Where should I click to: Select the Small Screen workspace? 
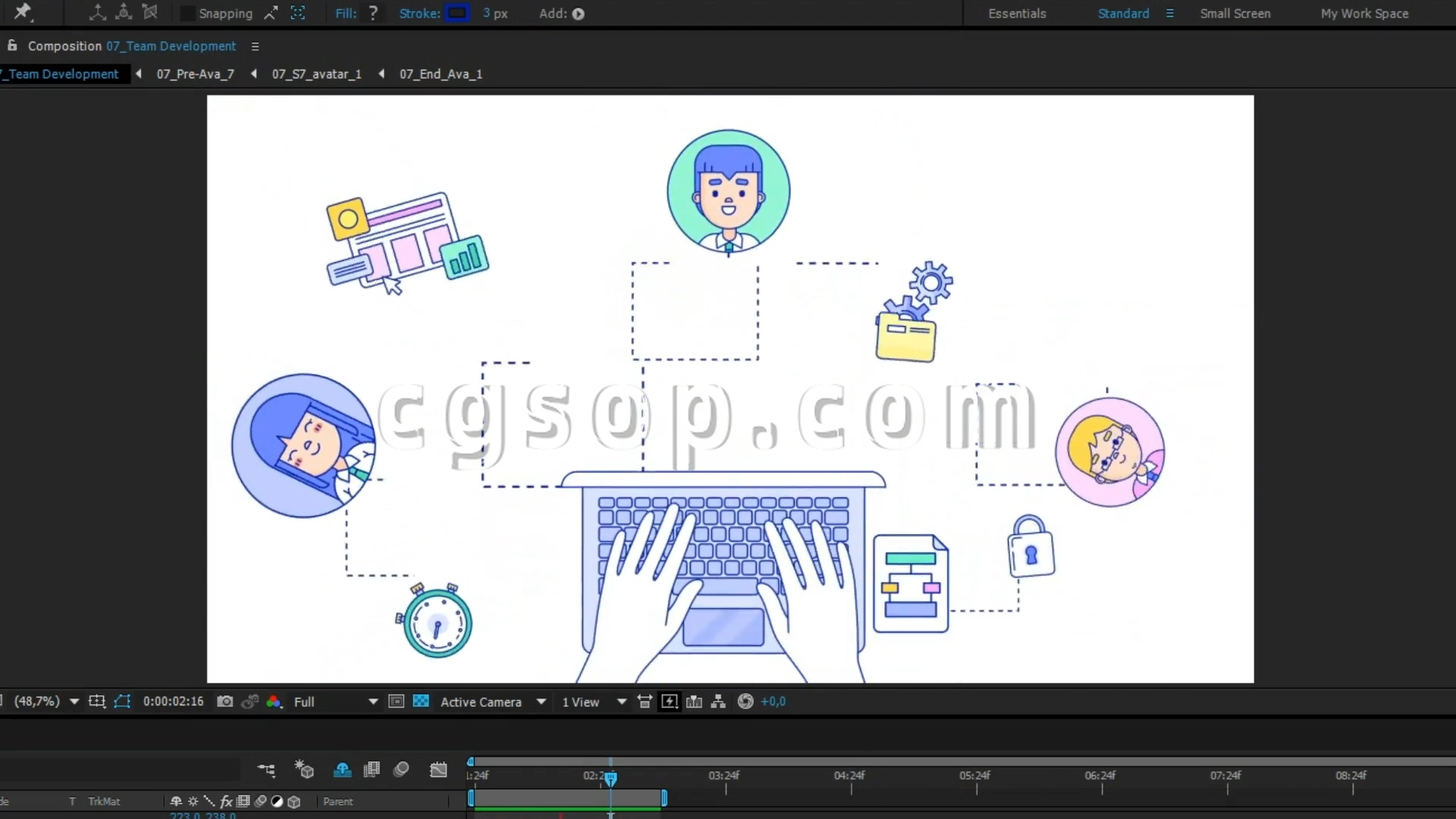(x=1235, y=14)
